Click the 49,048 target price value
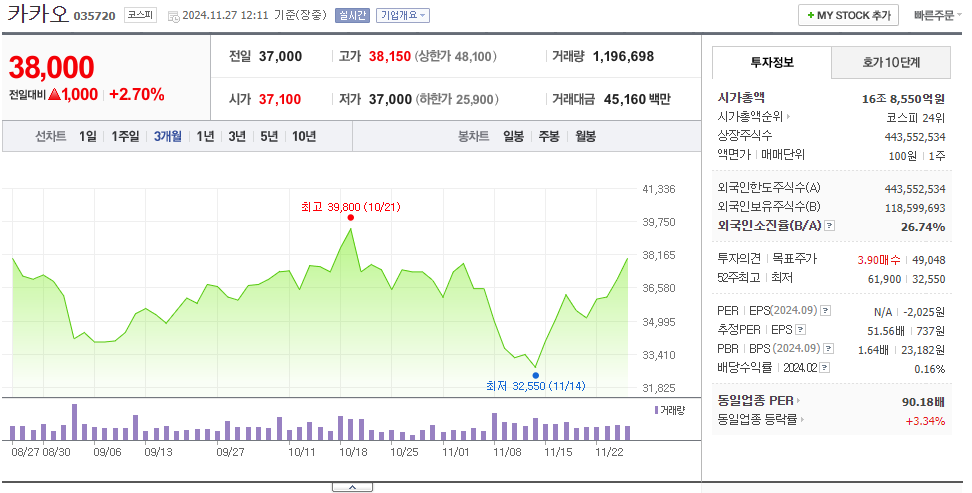The width and height of the screenshot is (972, 493). [928, 260]
